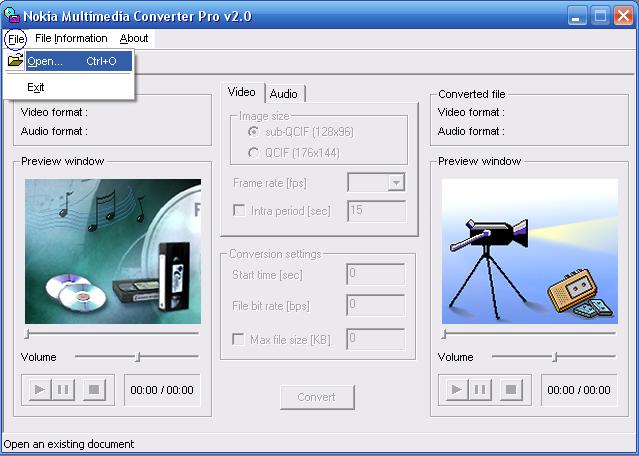Switch to the Audio tab
The height and width of the screenshot is (456, 639).
pos(284,94)
